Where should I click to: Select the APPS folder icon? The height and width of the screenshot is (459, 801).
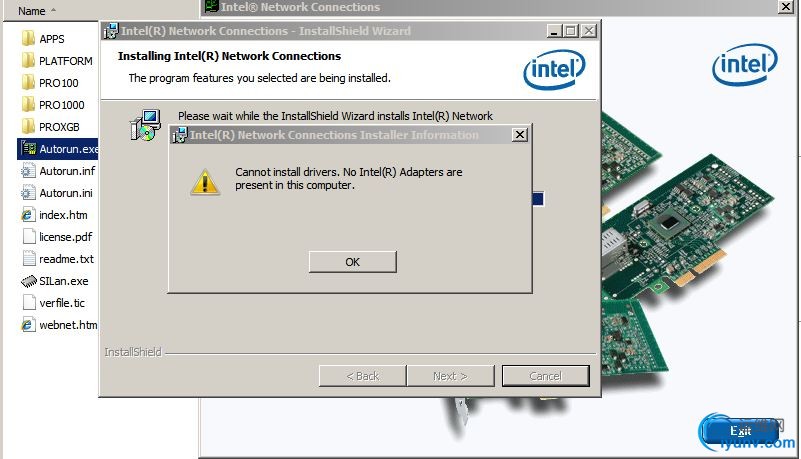coord(28,39)
